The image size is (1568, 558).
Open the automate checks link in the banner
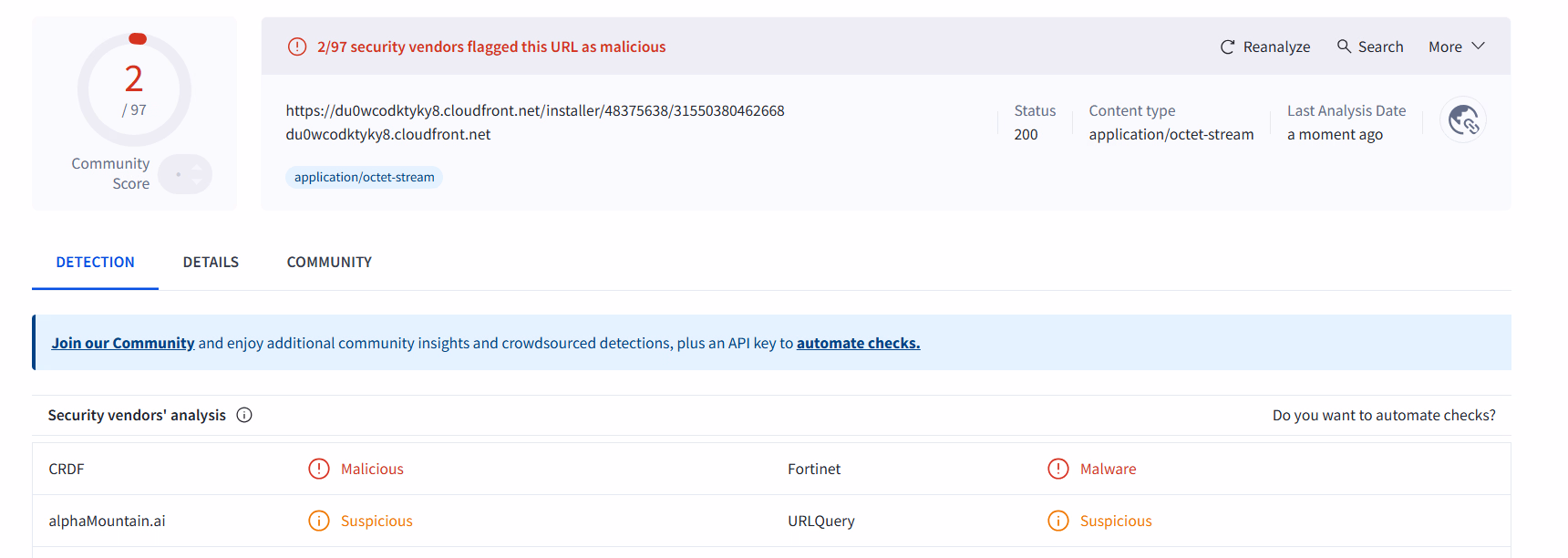tap(859, 343)
